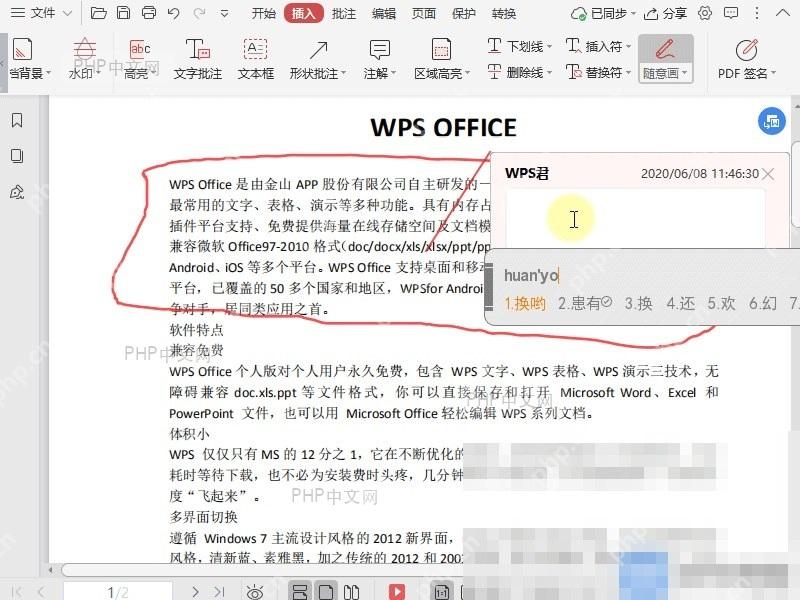Set zoom to actual size 1:1

pyautogui.click(x=442, y=592)
